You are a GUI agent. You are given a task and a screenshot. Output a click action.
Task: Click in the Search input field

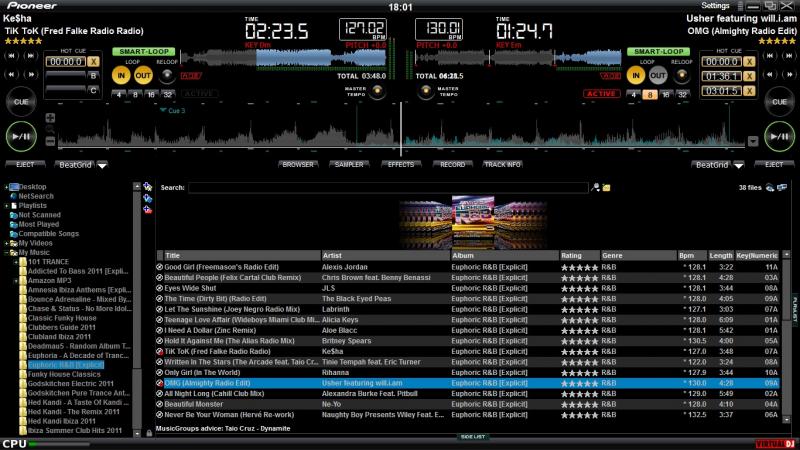tap(388, 188)
